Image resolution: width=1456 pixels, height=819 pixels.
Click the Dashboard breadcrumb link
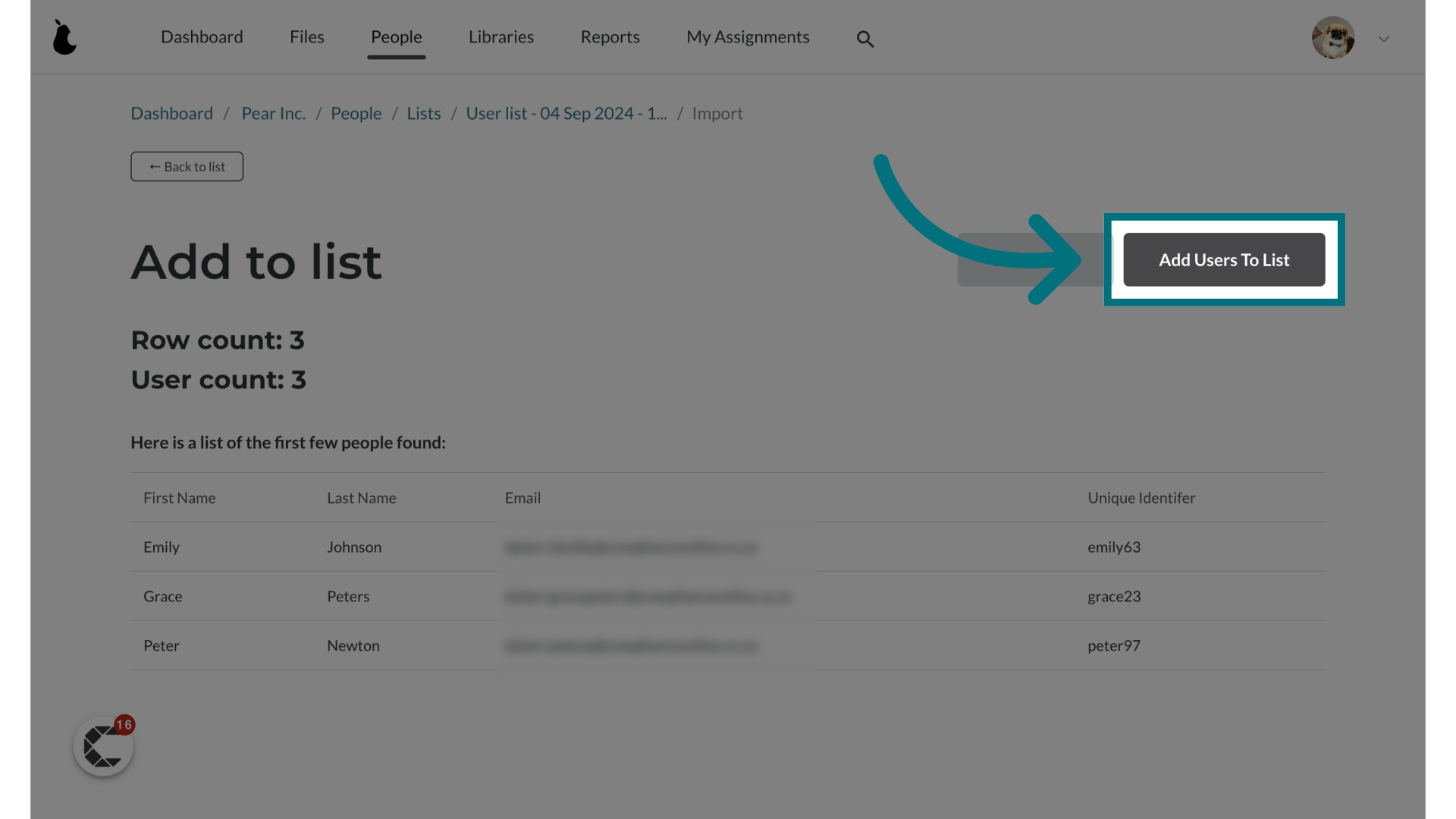pos(172,113)
